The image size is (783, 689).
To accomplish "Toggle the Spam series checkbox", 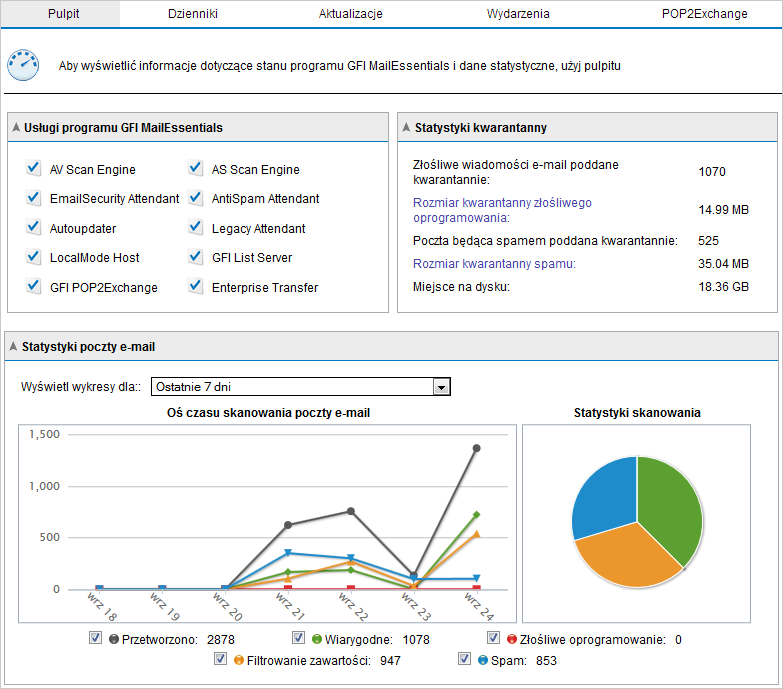I will point(464,659).
